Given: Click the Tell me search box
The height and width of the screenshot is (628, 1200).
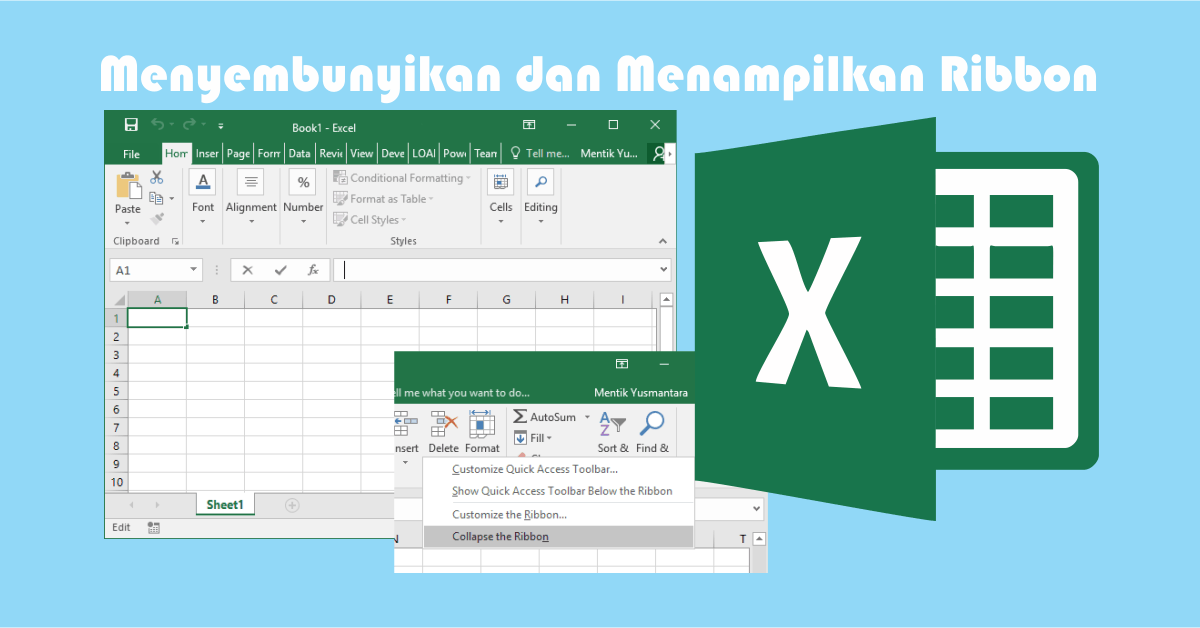Looking at the screenshot, I should pyautogui.click(x=540, y=154).
